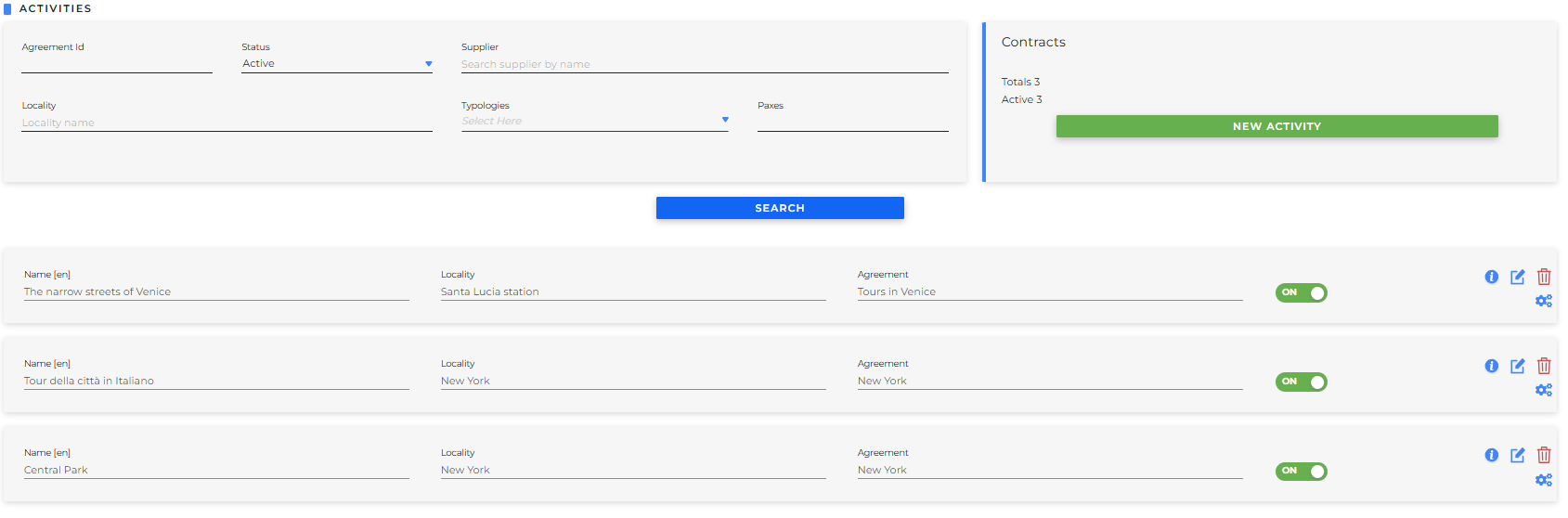
Task: Select the Paxes input field
Action: pyautogui.click(x=852, y=122)
